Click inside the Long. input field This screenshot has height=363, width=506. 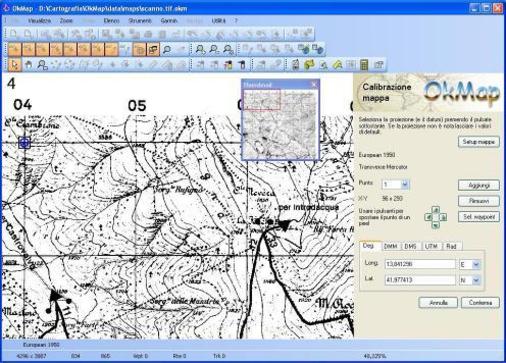420,264
